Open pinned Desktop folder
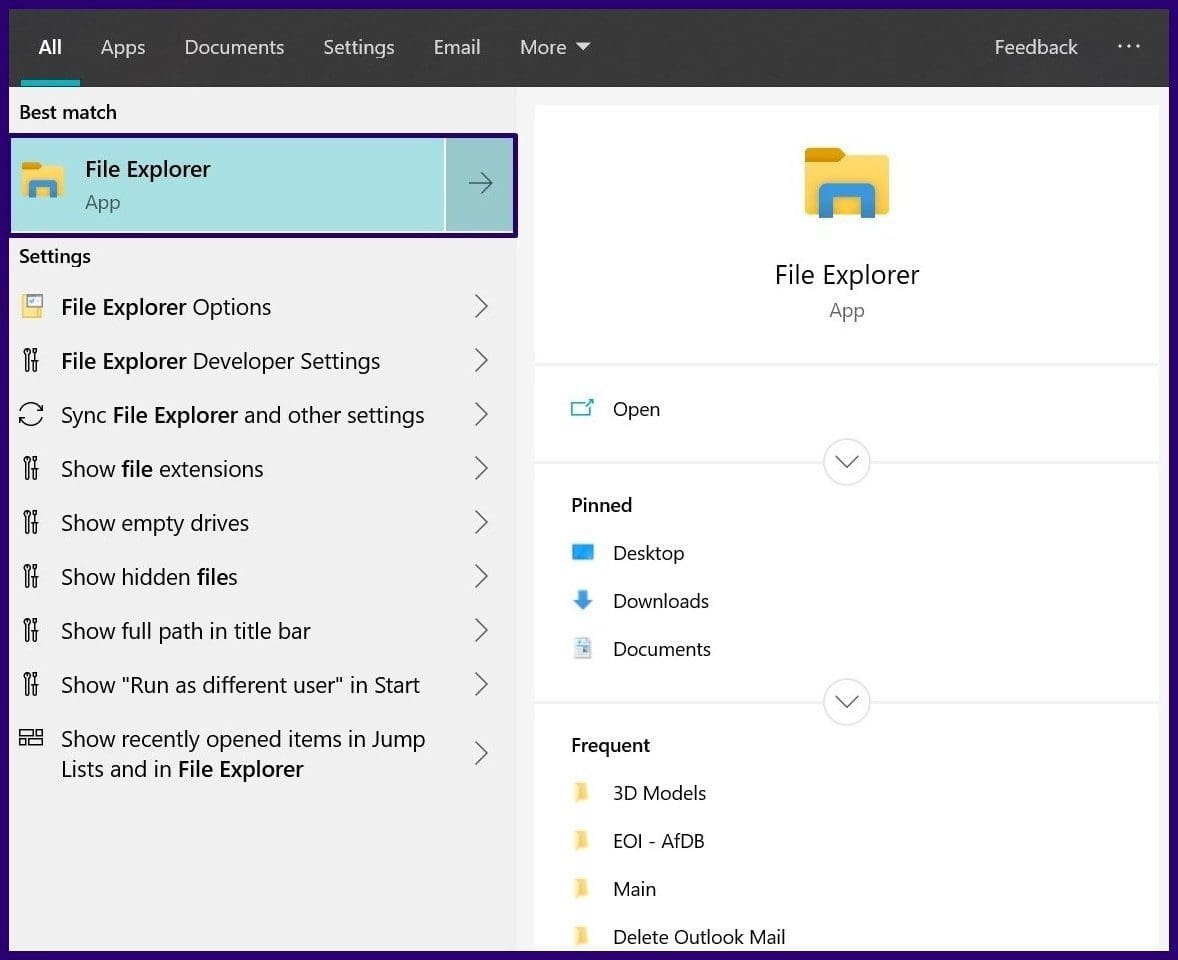The image size is (1178, 960). 648,553
